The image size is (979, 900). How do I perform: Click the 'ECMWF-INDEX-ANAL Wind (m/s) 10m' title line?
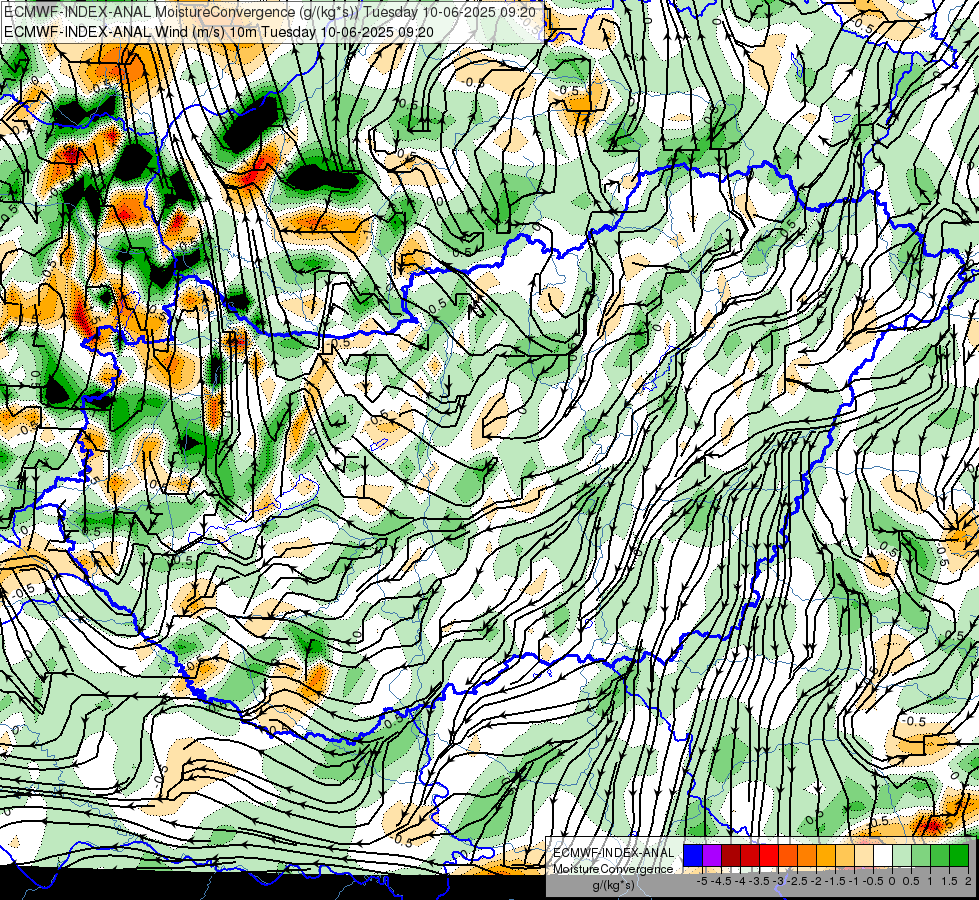[219, 31]
